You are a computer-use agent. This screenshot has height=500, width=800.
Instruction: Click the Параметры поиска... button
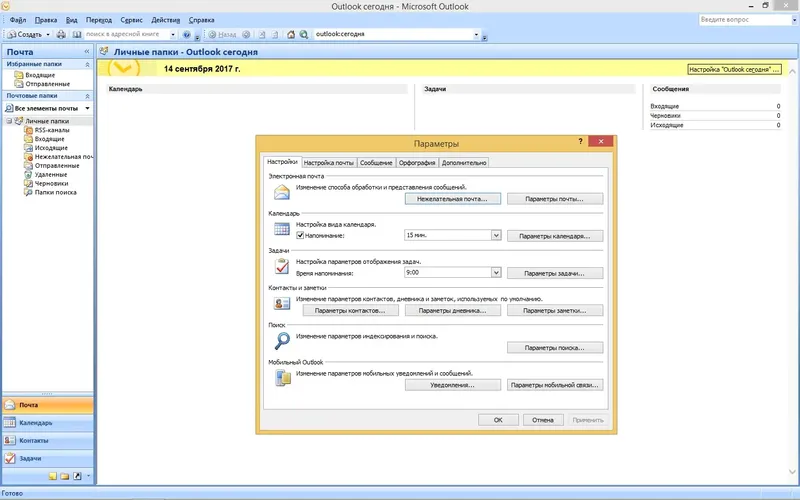click(x=555, y=348)
